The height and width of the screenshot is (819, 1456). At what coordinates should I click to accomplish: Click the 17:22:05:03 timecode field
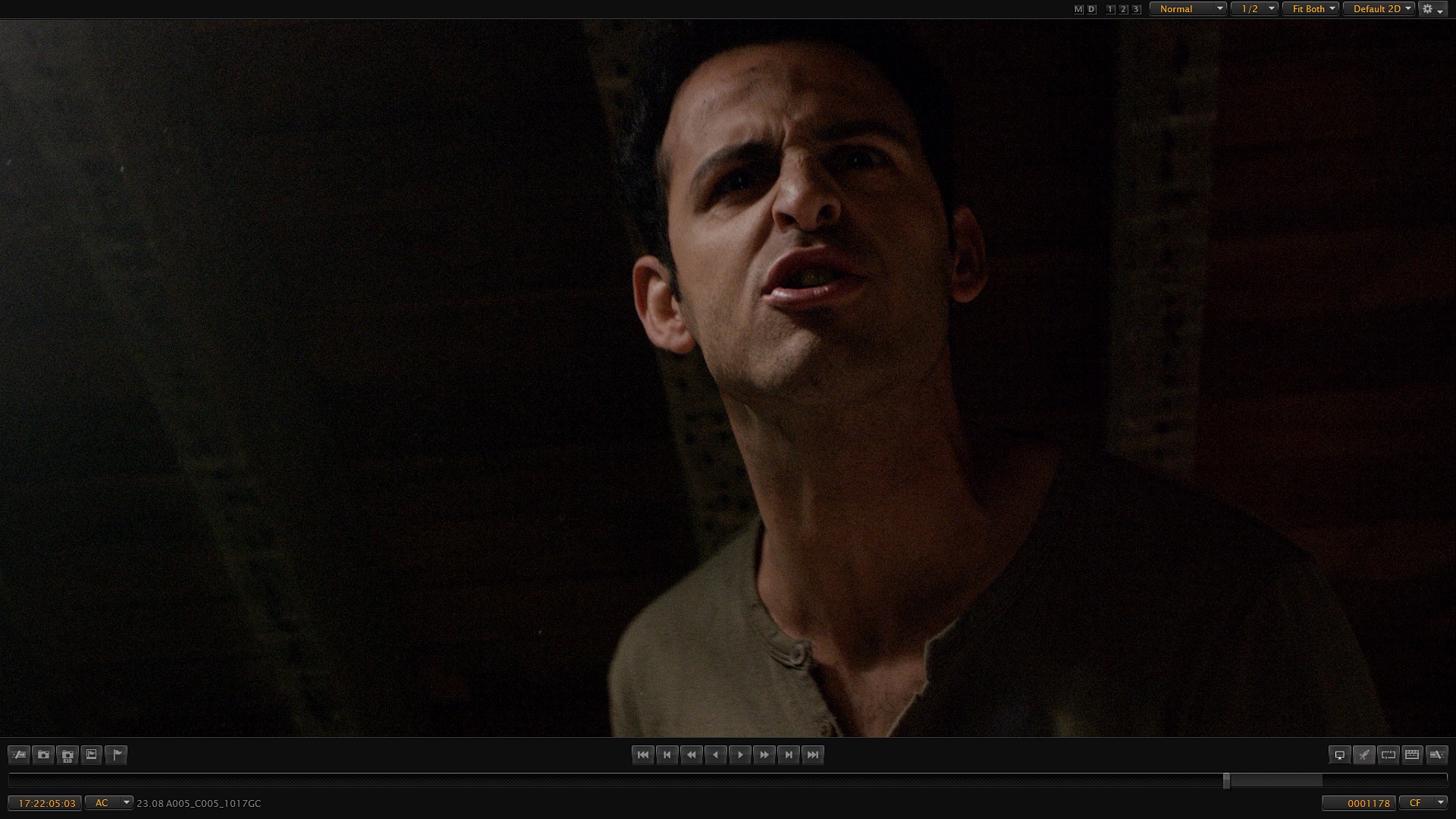tap(45, 803)
